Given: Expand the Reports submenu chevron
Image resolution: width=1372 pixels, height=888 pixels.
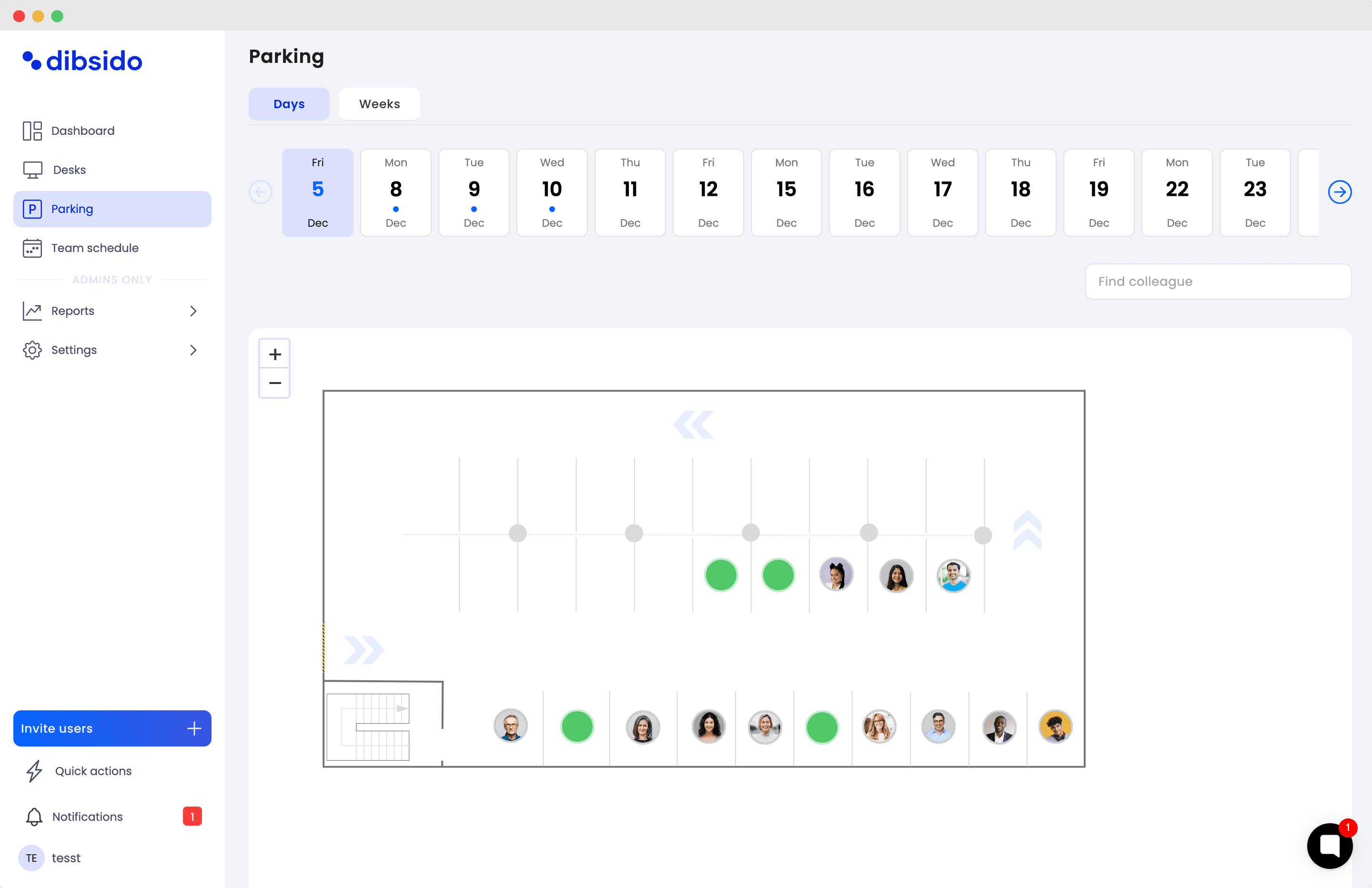Looking at the screenshot, I should coord(194,311).
